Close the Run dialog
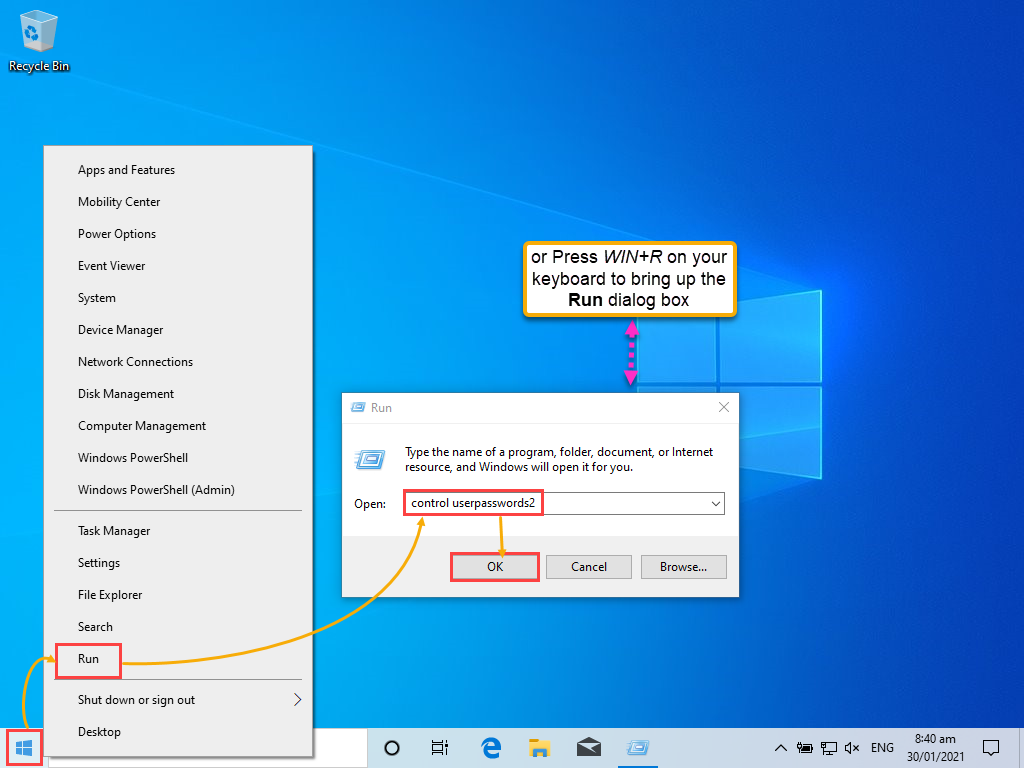Viewport: 1024px width, 768px height. click(724, 408)
